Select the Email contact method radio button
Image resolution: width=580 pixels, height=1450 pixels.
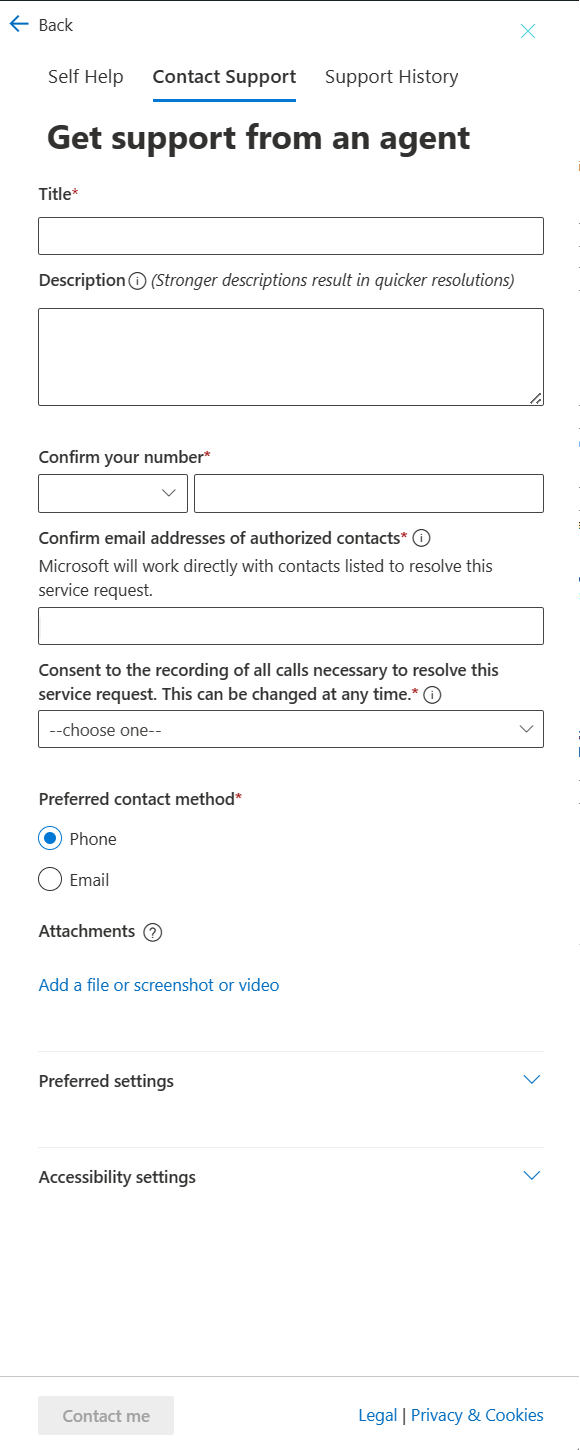click(x=50, y=879)
